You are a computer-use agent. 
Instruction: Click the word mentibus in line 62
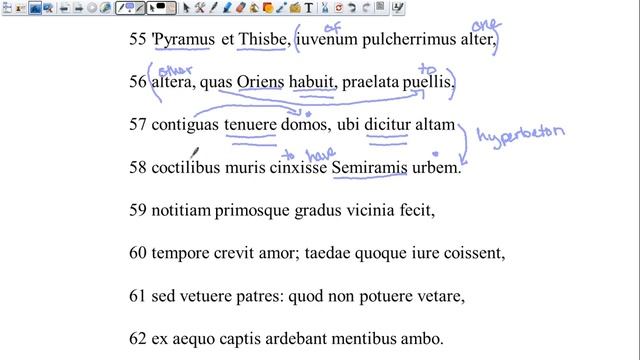pyautogui.click(x=364, y=338)
